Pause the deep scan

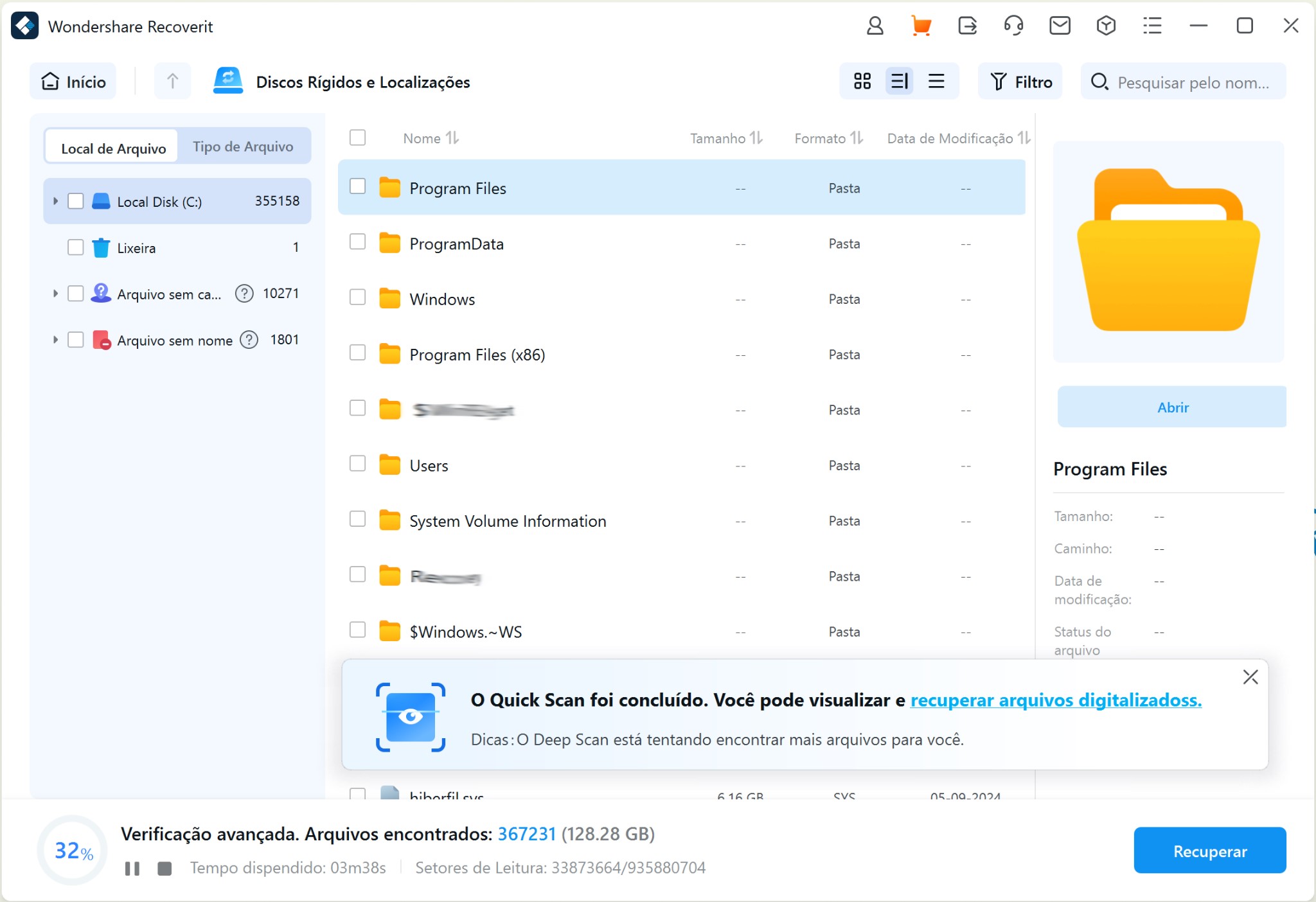tap(132, 869)
